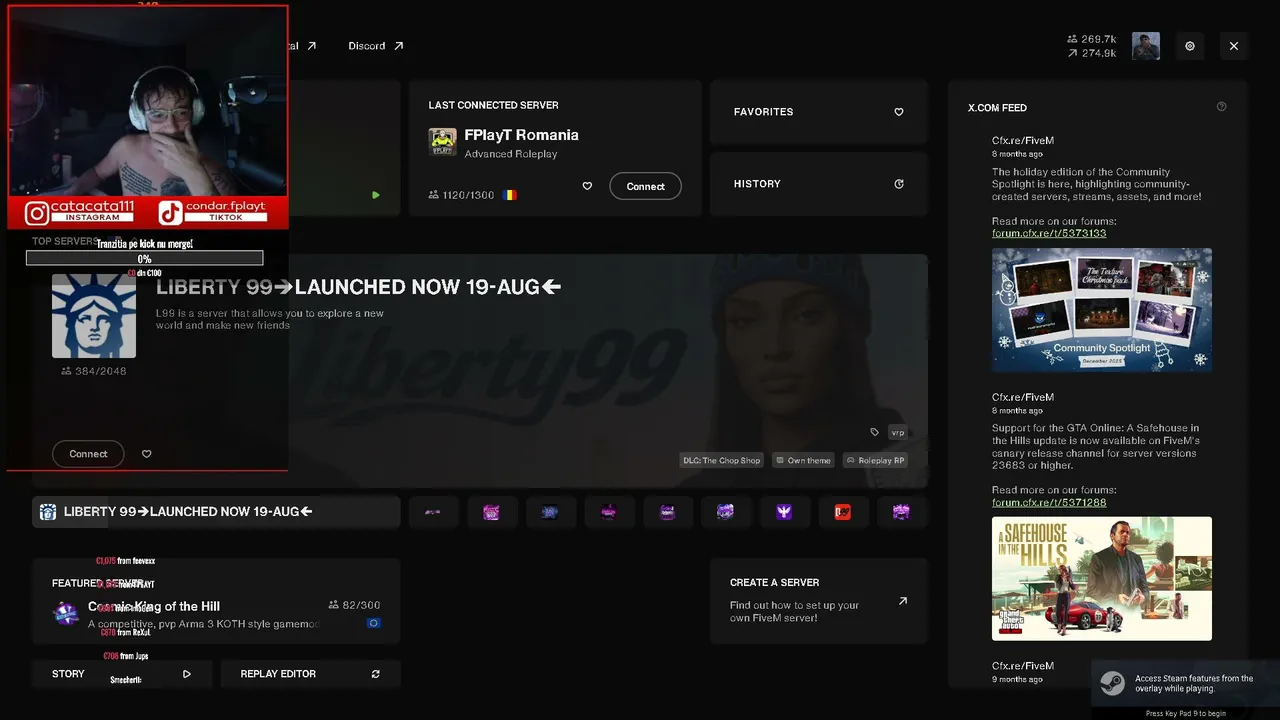Open the Discord link in the header
Image resolution: width=1280 pixels, height=720 pixels.
[x=375, y=46]
